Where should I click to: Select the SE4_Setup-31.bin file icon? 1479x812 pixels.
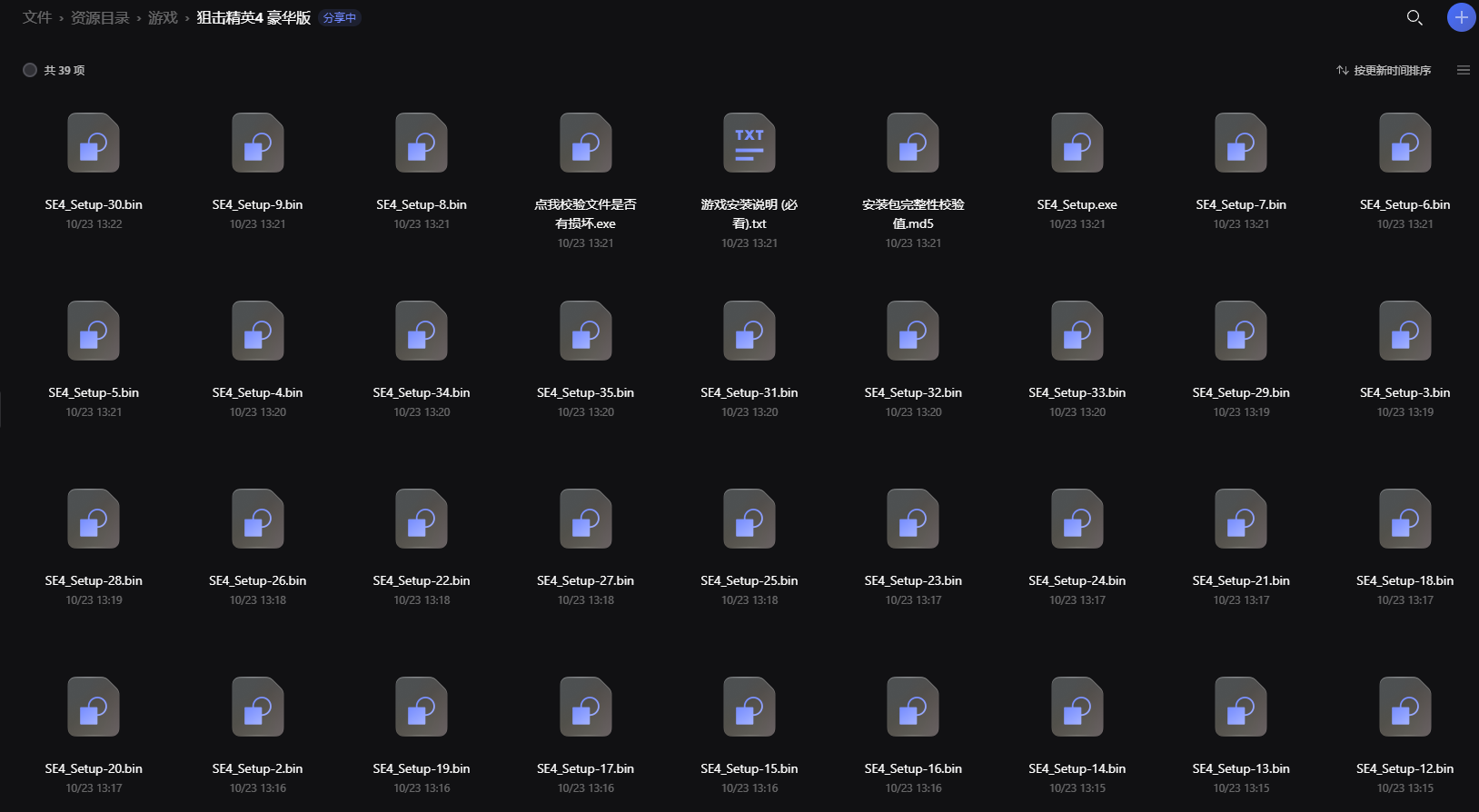click(x=749, y=331)
